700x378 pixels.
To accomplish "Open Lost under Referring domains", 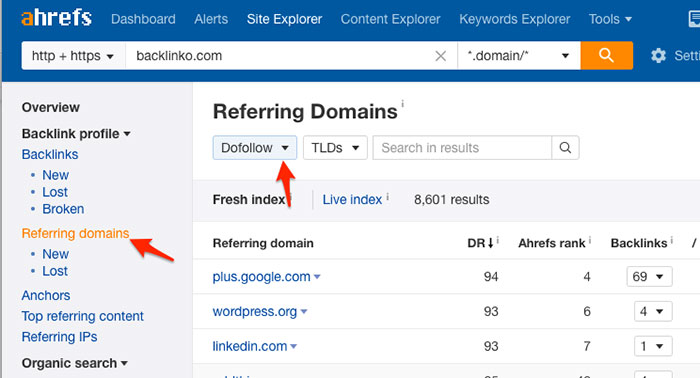I will click(55, 271).
